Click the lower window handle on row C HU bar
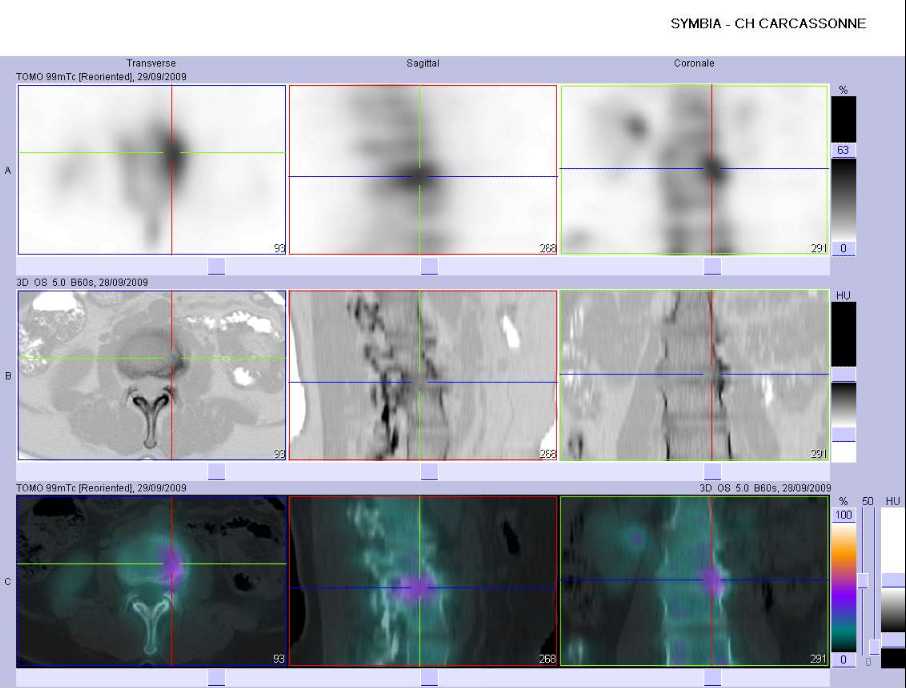 pos(893,640)
